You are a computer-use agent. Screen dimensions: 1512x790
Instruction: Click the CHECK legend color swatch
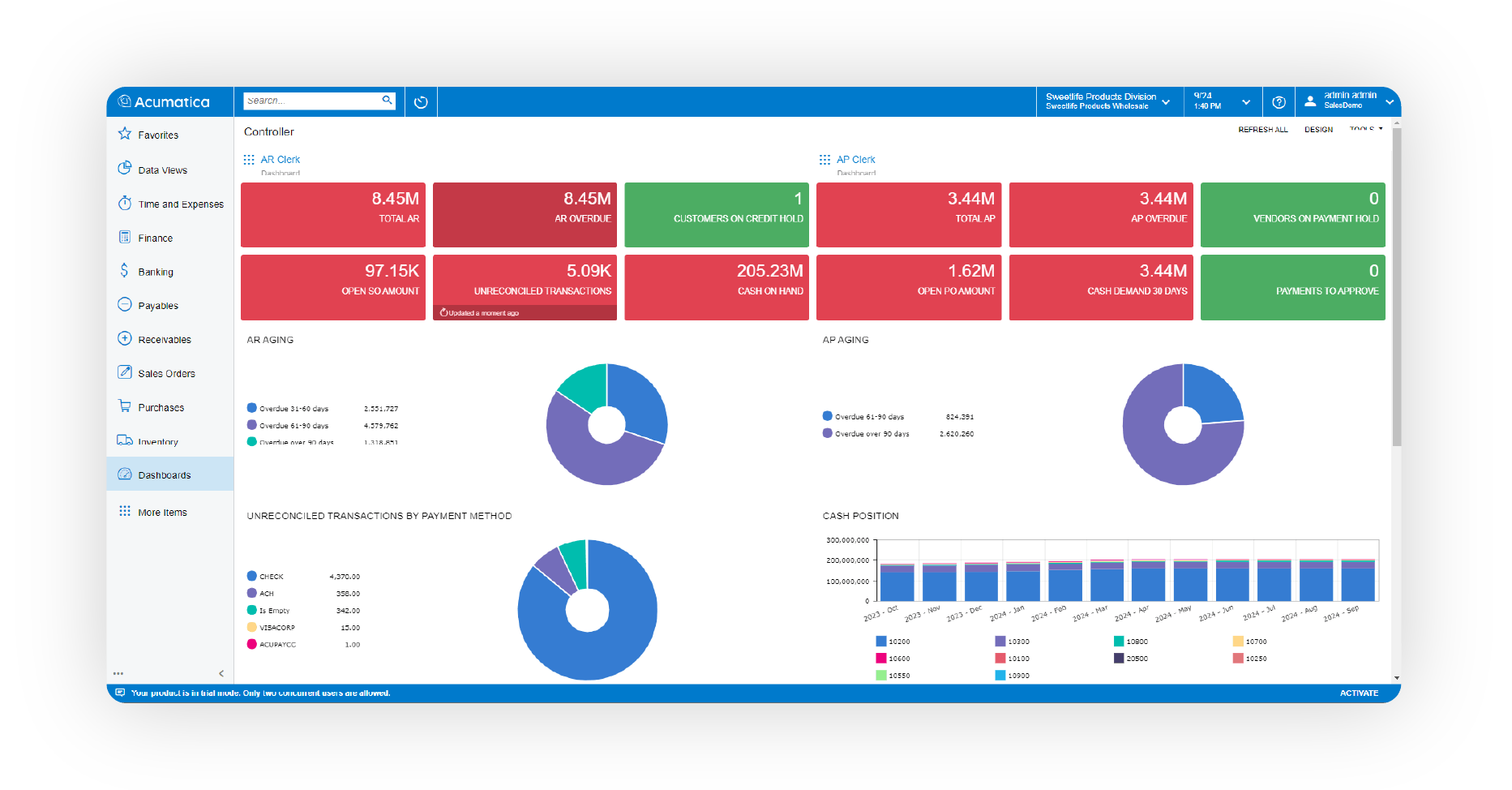252,576
